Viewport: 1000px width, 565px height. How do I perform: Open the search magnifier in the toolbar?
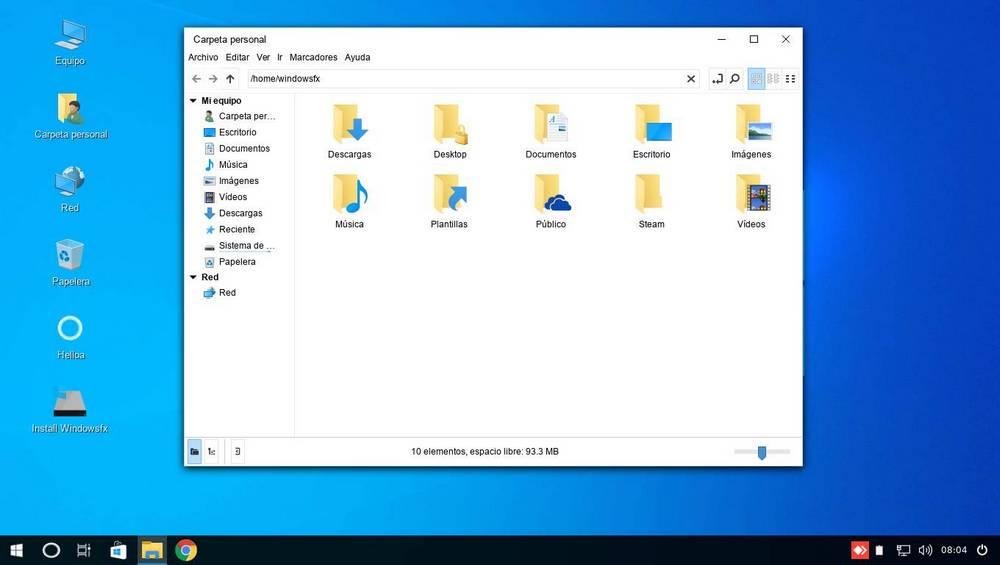click(735, 78)
